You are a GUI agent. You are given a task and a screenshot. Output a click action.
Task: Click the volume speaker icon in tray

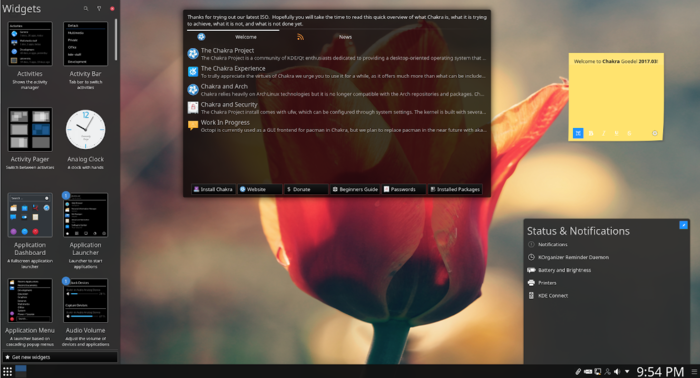click(617, 371)
